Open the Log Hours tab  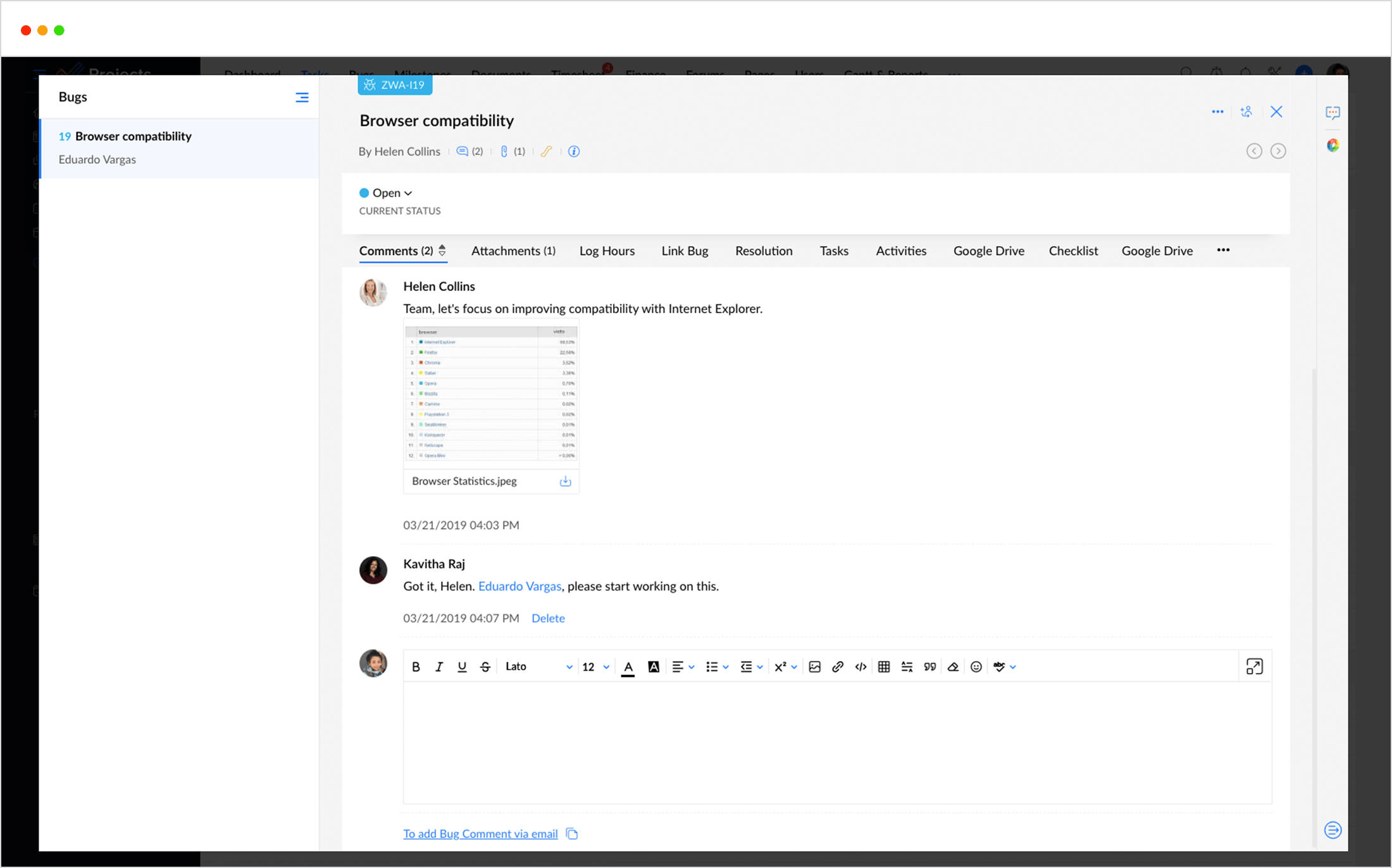pyautogui.click(x=607, y=251)
